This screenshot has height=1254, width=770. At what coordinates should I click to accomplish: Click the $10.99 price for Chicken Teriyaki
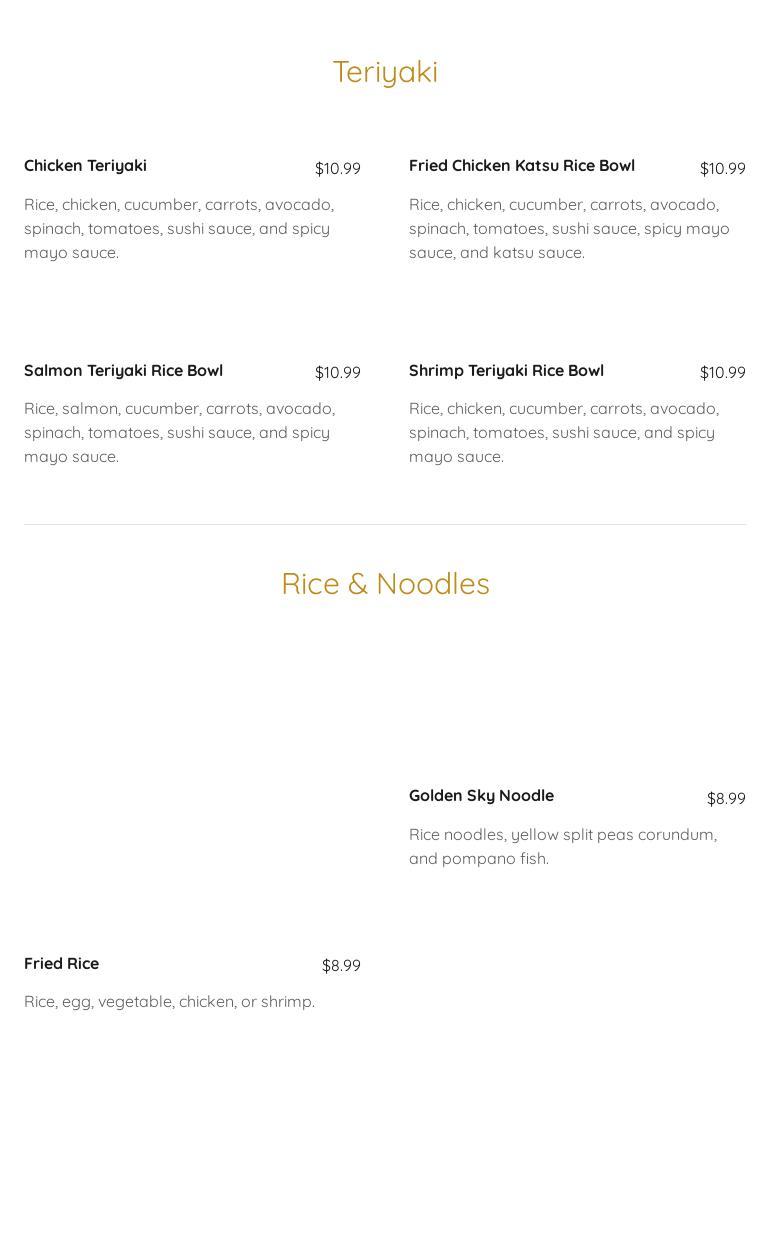(x=338, y=168)
